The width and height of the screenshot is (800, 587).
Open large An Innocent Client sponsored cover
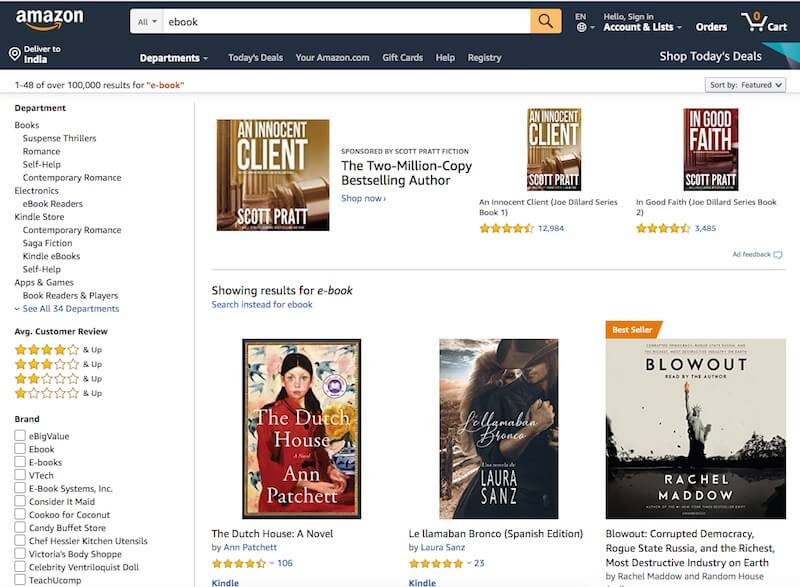[273, 175]
